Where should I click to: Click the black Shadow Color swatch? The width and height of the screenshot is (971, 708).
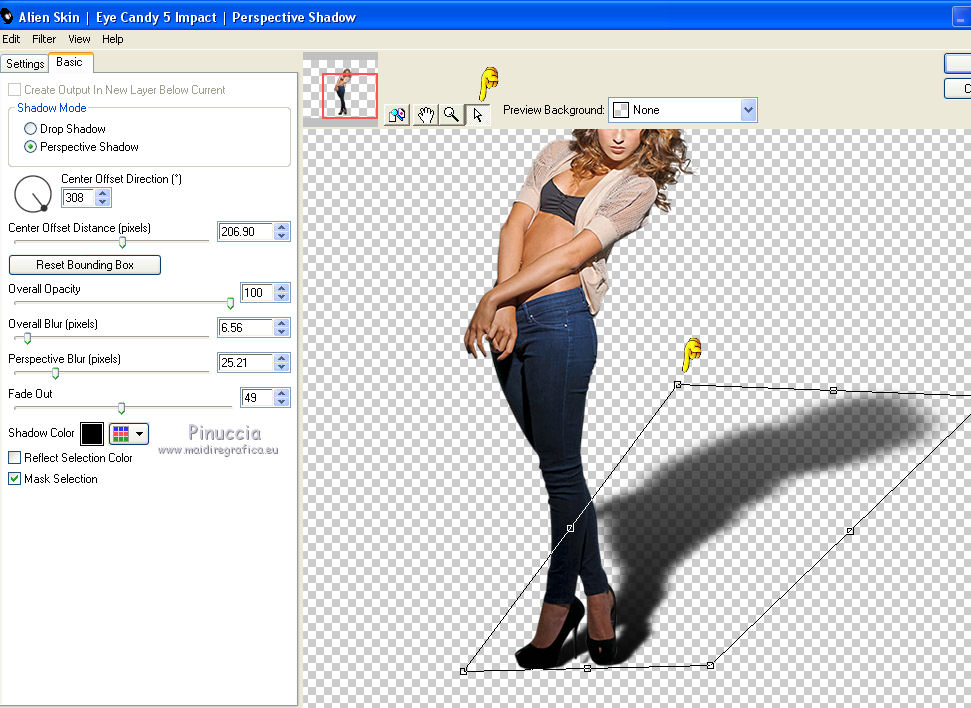tap(92, 434)
